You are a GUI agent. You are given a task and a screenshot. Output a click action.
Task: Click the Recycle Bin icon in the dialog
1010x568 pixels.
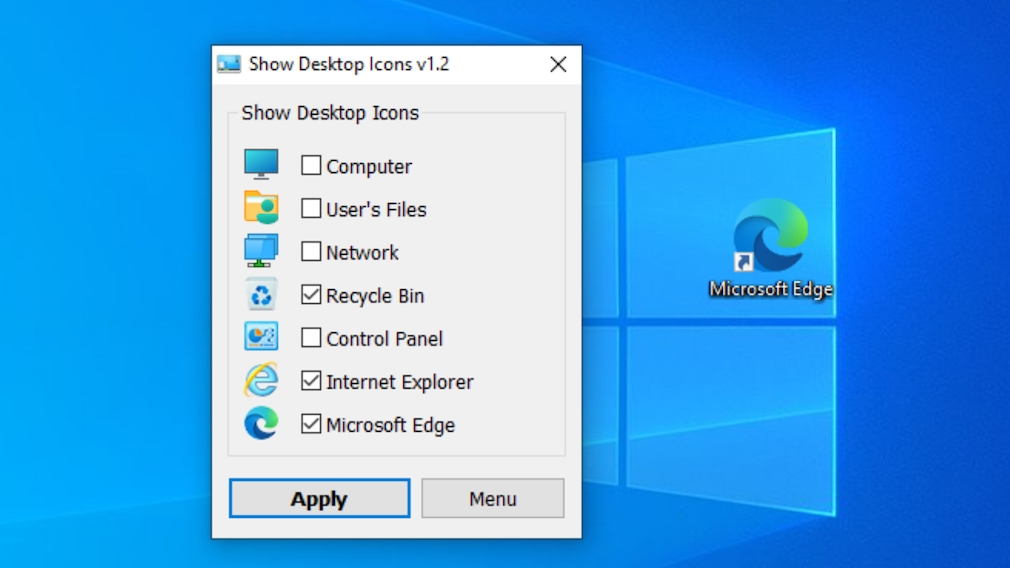(261, 295)
